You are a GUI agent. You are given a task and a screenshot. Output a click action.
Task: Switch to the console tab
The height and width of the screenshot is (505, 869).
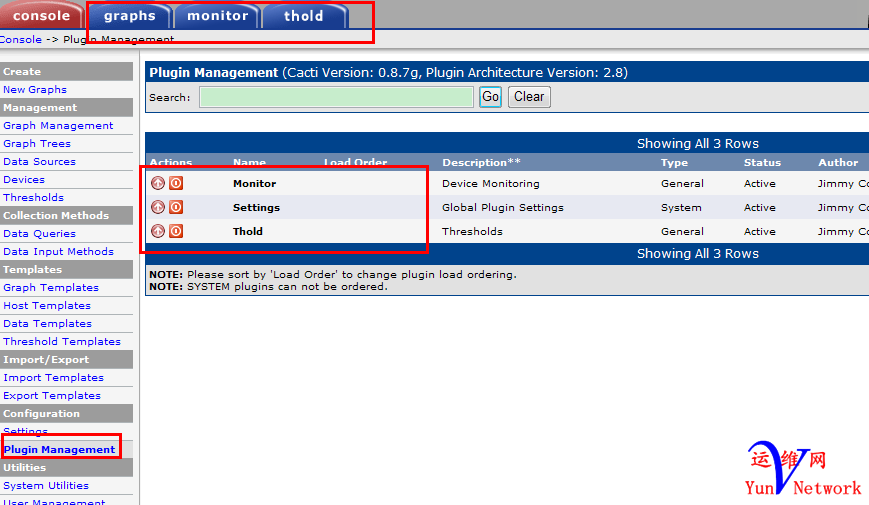click(42, 16)
